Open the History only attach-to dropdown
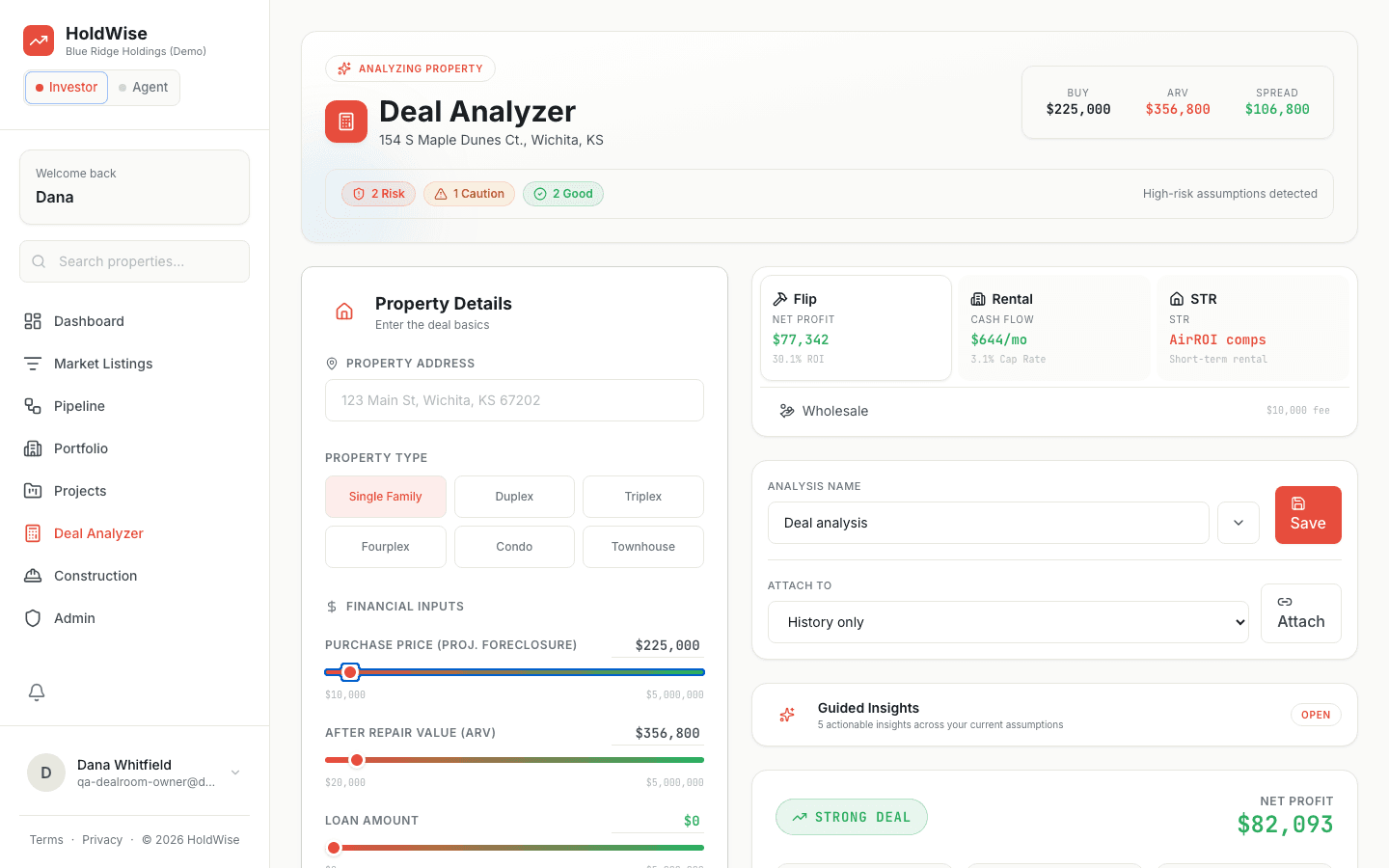 1008,622
